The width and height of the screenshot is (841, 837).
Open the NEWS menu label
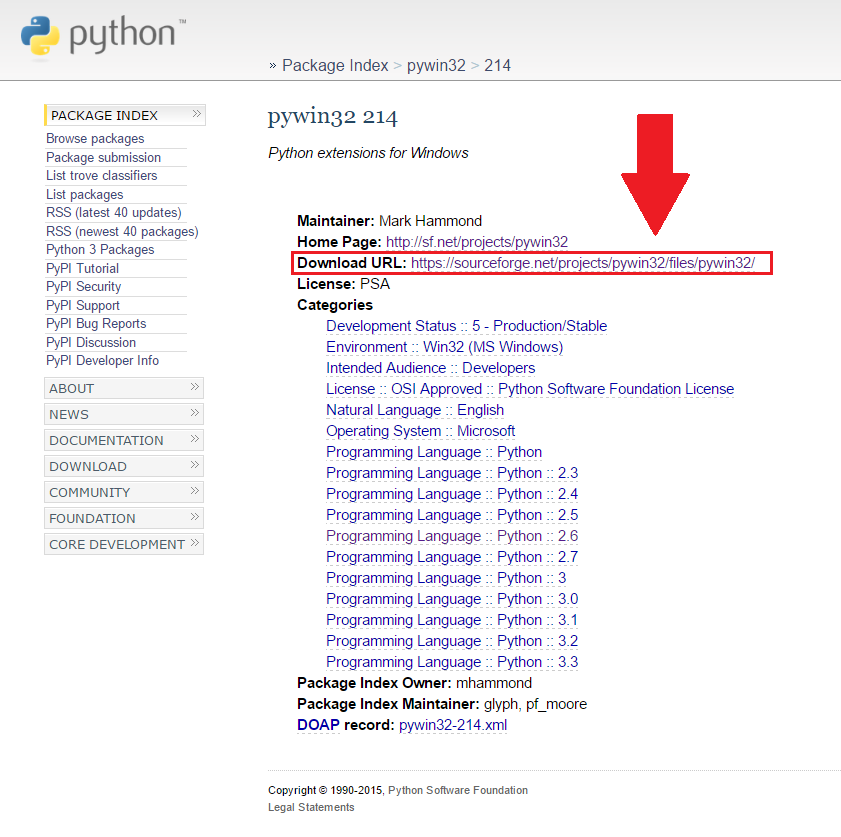click(69, 414)
